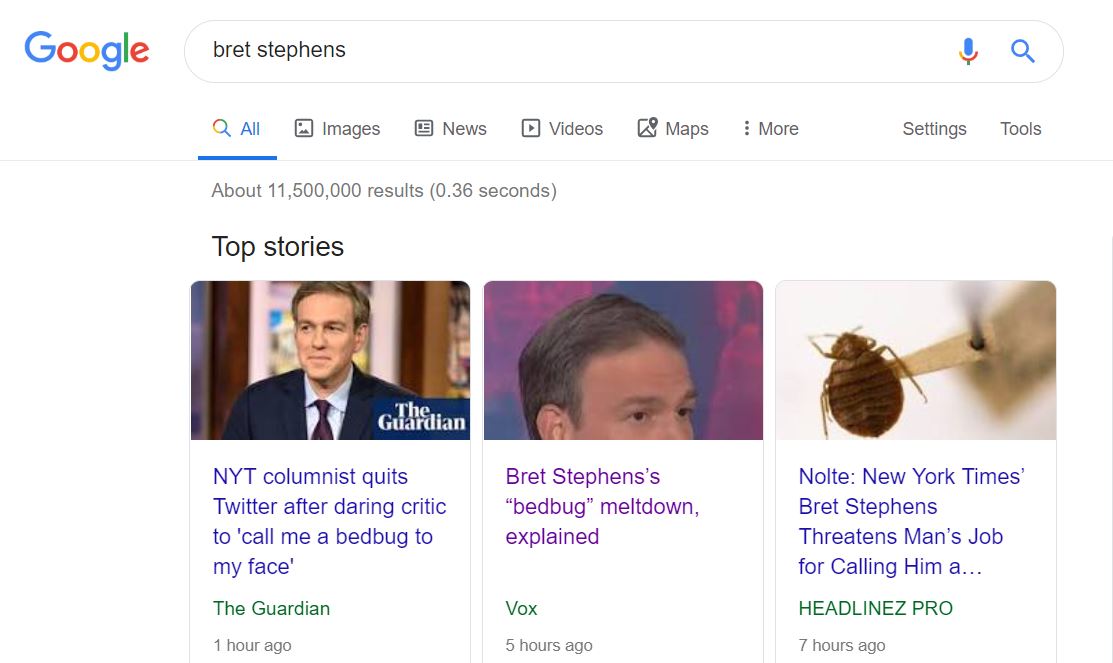Image resolution: width=1113 pixels, height=663 pixels.
Task: Expand the More search options menu
Action: coord(770,128)
